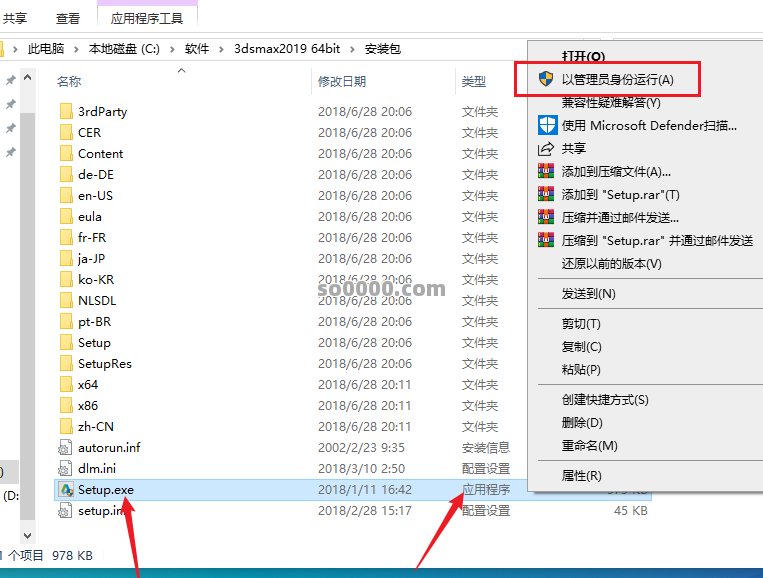Open the 发送到(N) submenu
The height and width of the screenshot is (578, 763).
[x=588, y=293]
